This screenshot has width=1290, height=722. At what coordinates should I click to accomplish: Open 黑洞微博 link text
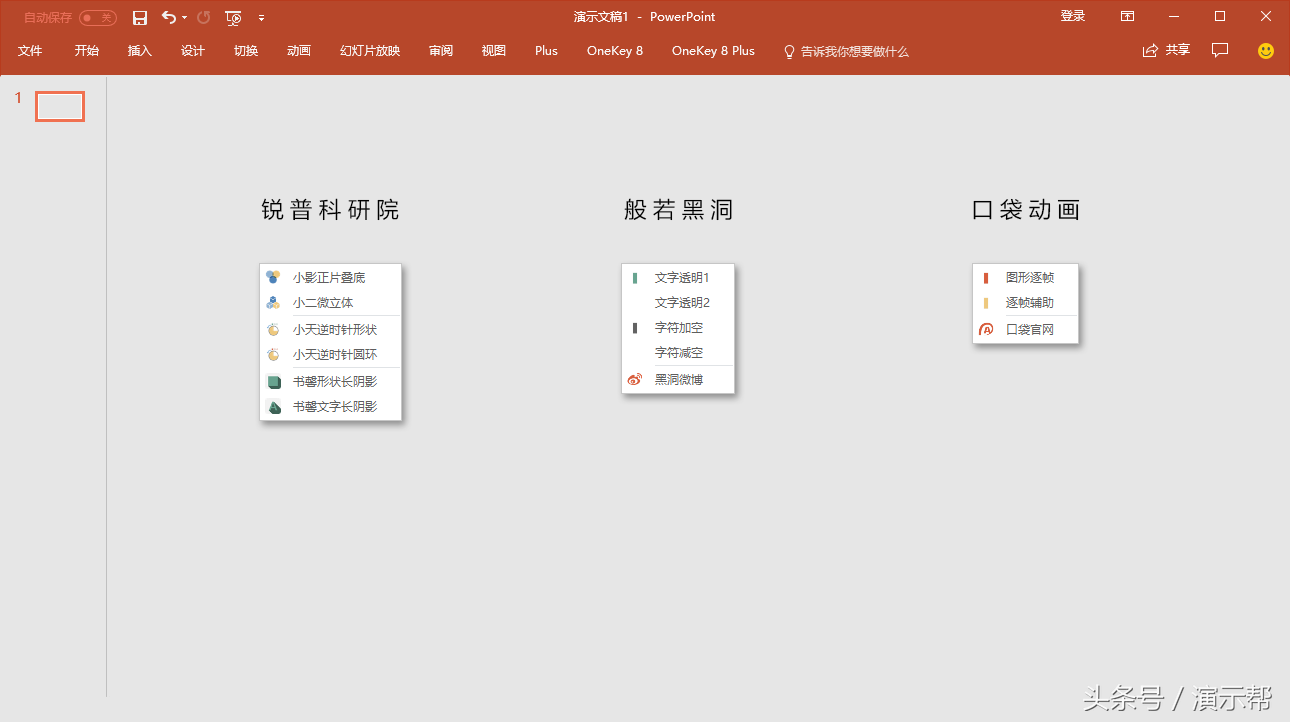(x=679, y=380)
